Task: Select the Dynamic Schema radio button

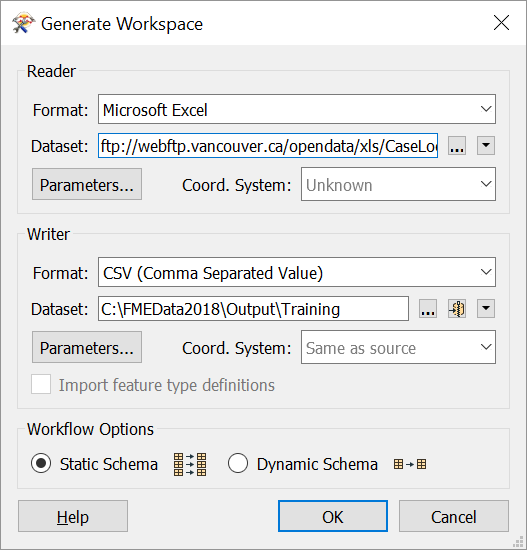Action: (238, 463)
